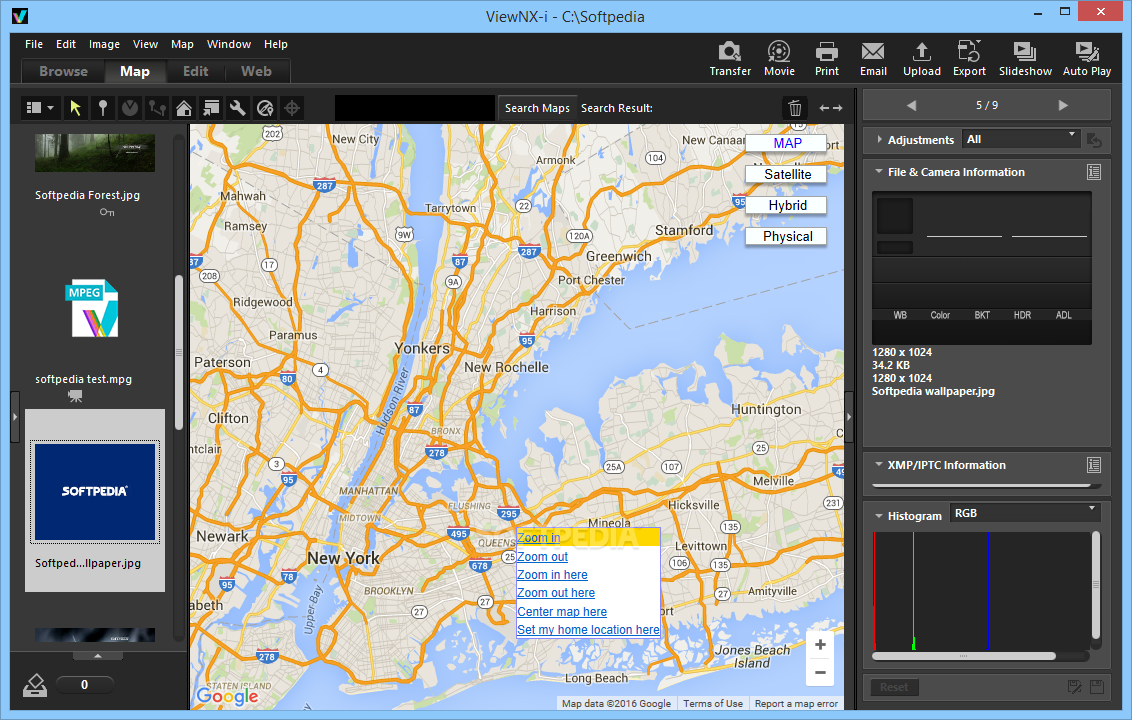Open the thumbnail layout dropdown in map toolbar
The width and height of the screenshot is (1132, 720).
(40, 108)
